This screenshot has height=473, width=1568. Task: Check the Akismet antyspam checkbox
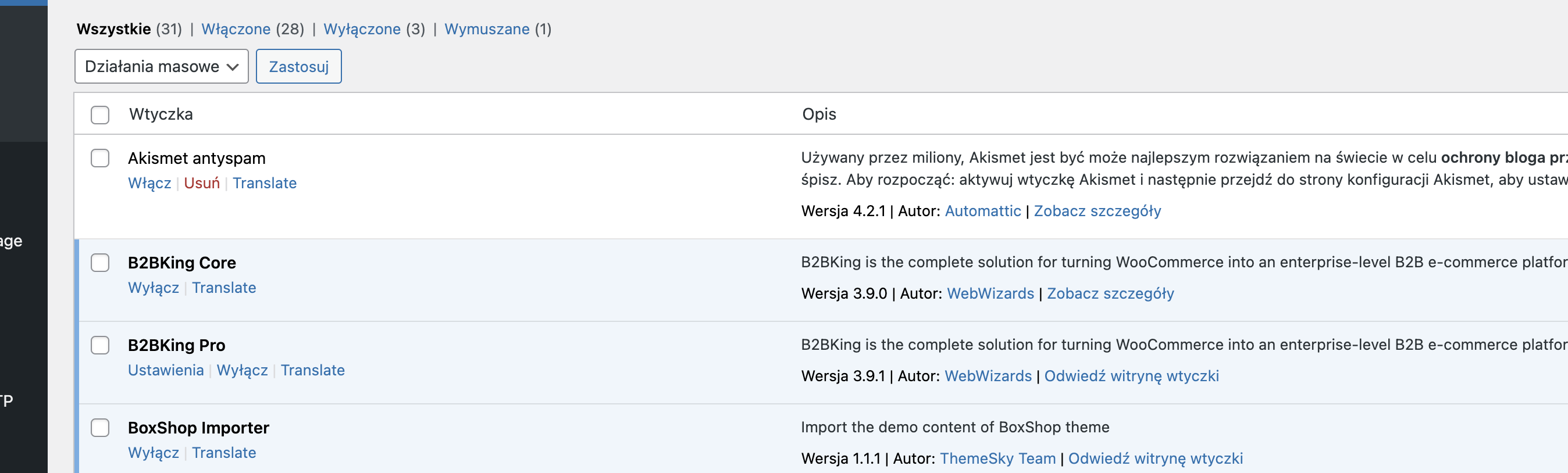click(100, 158)
